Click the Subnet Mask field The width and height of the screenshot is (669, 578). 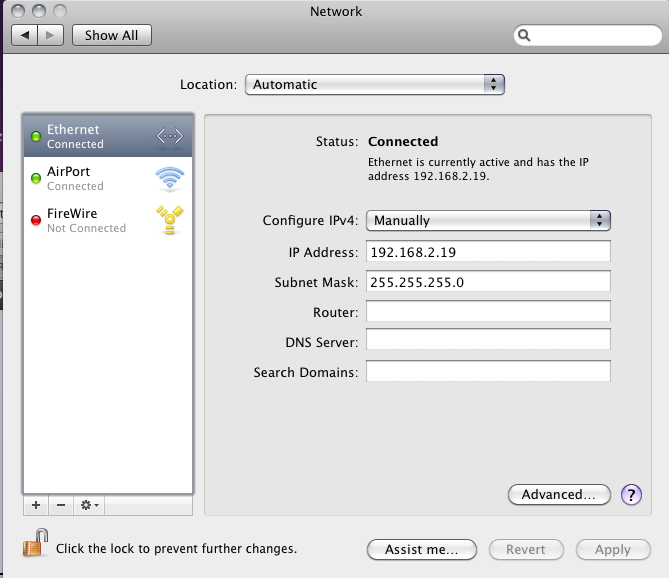(488, 281)
